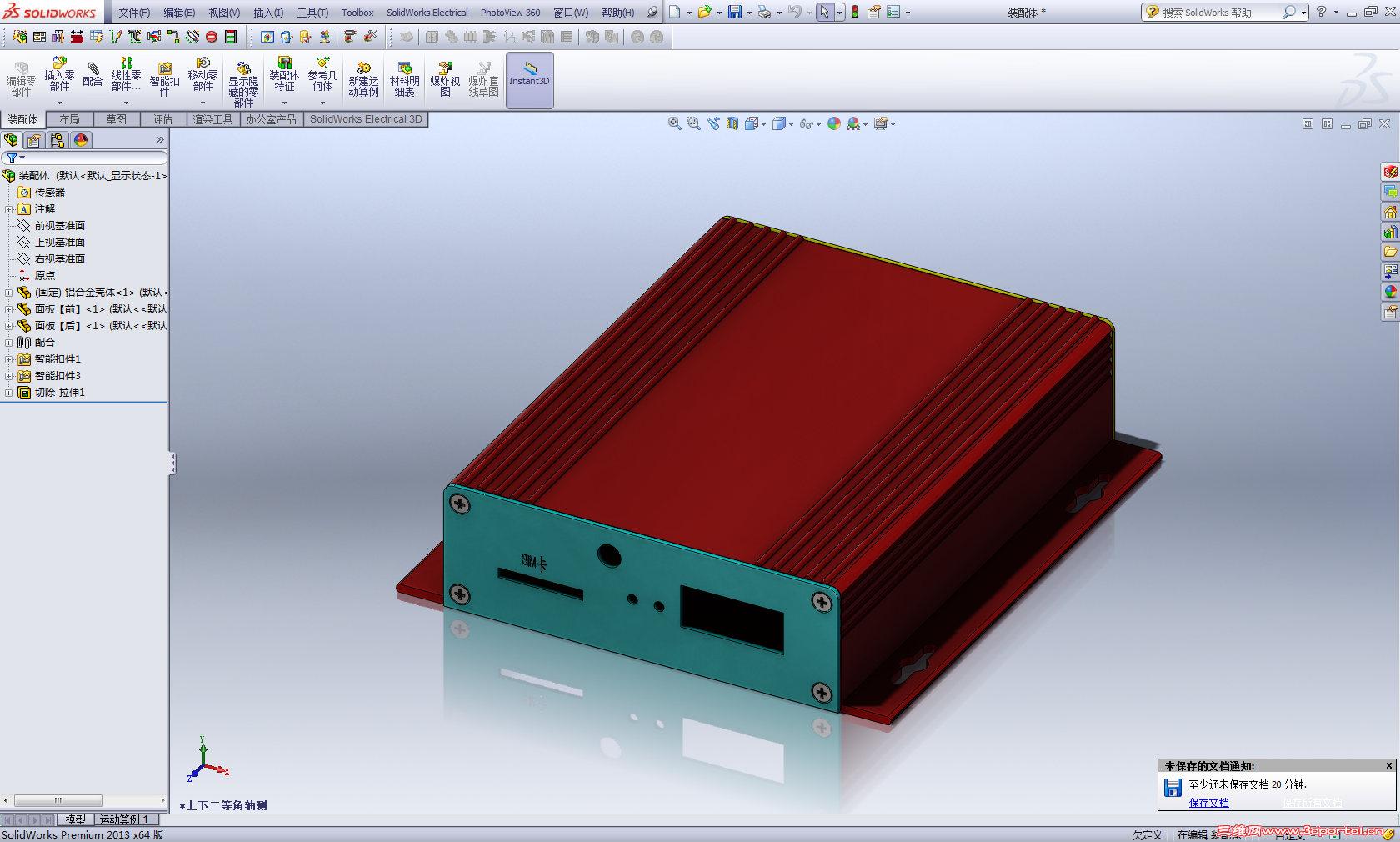Expand the 铝合金壳体<1> component node
1400x842 pixels.
pos(9,293)
